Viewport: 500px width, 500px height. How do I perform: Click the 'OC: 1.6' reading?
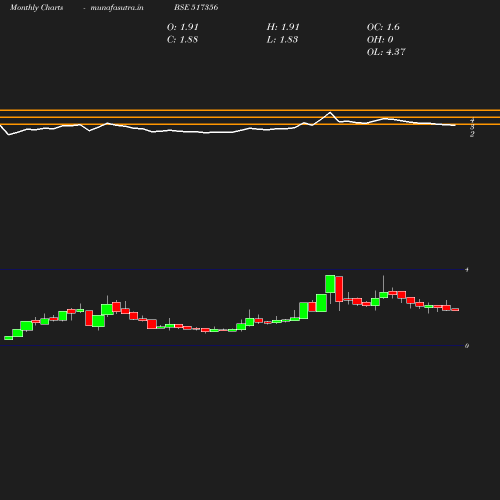pyautogui.click(x=383, y=27)
